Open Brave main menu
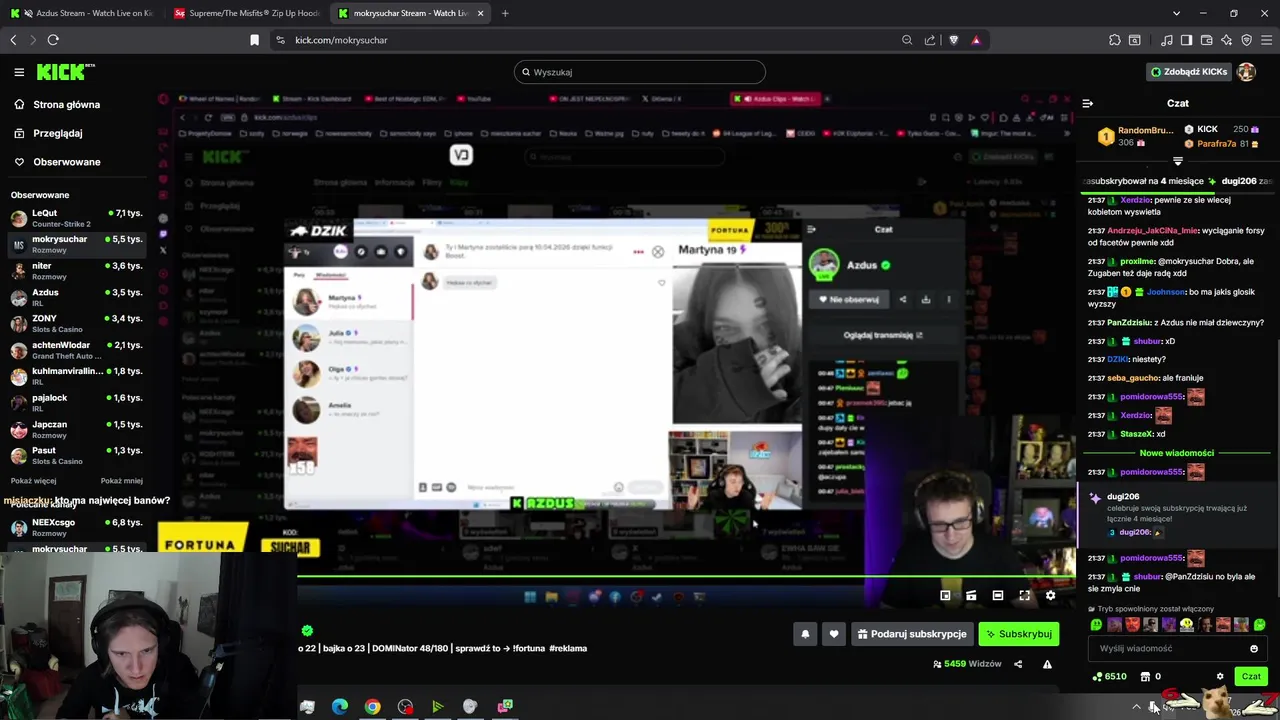Image resolution: width=1280 pixels, height=720 pixels. 1267,40
